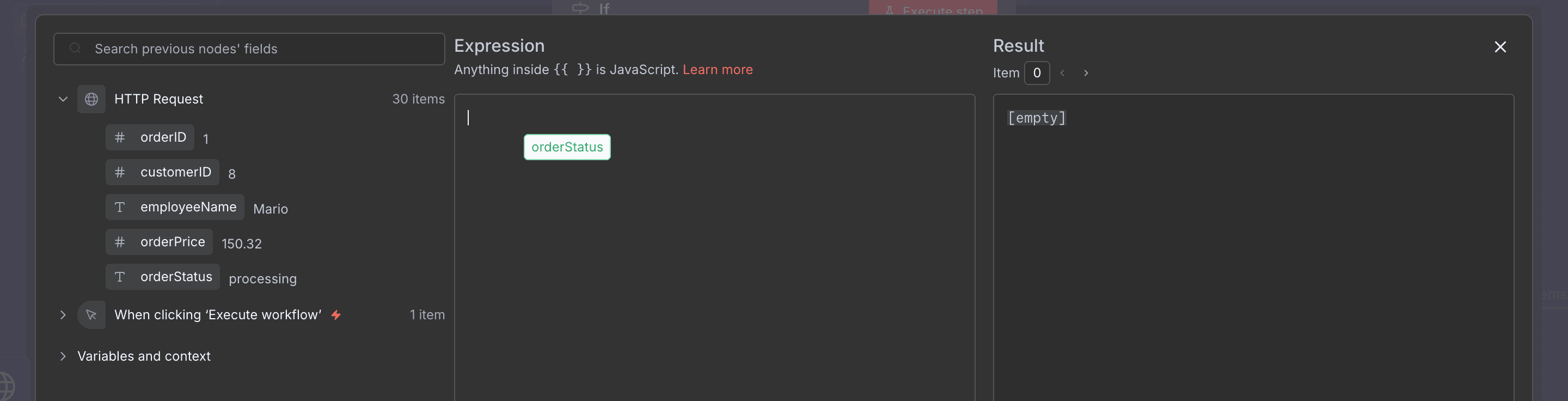
Task: Click the orderID value '1'
Action: tap(206, 139)
